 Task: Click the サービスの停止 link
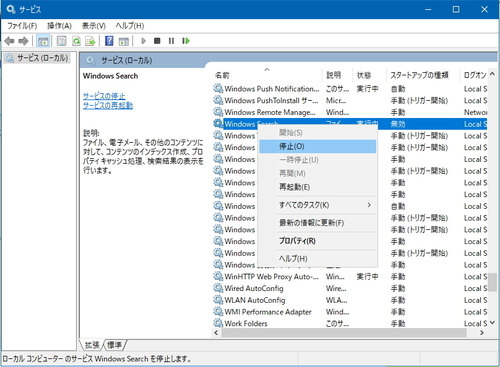(x=104, y=96)
